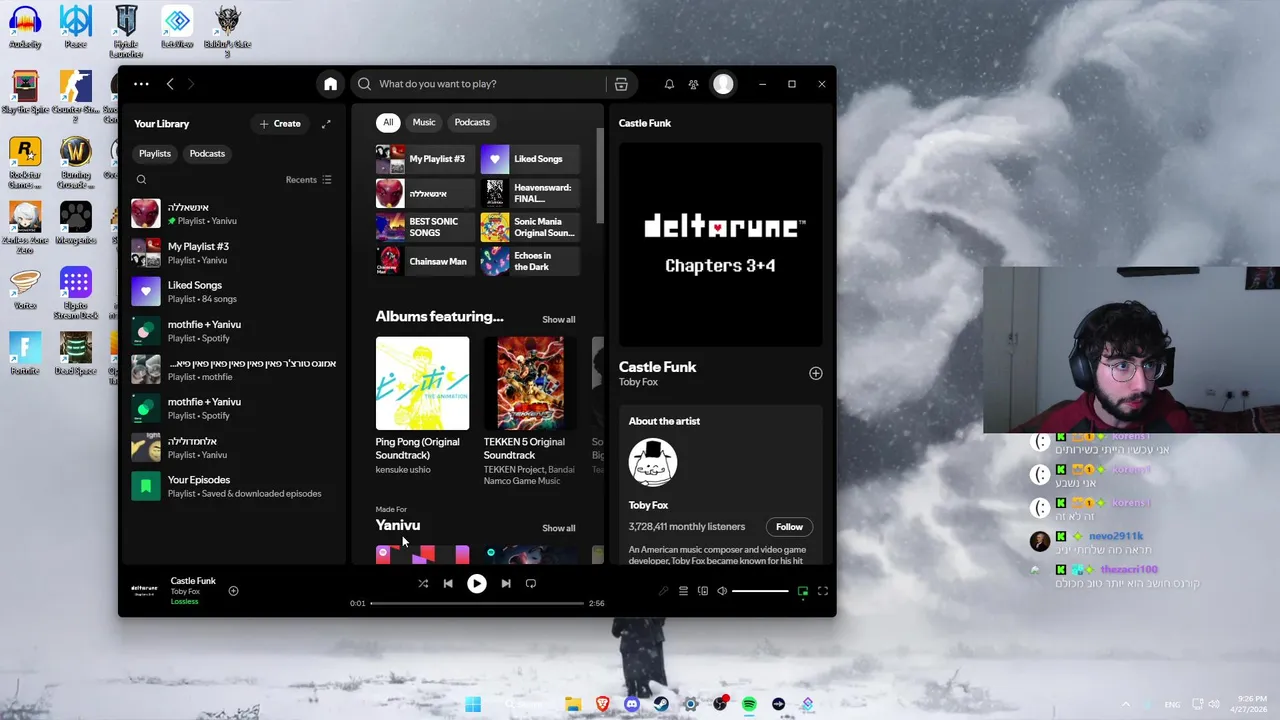Image resolution: width=1280 pixels, height=720 pixels.
Task: Filter library by Playlists
Action: pyautogui.click(x=155, y=154)
